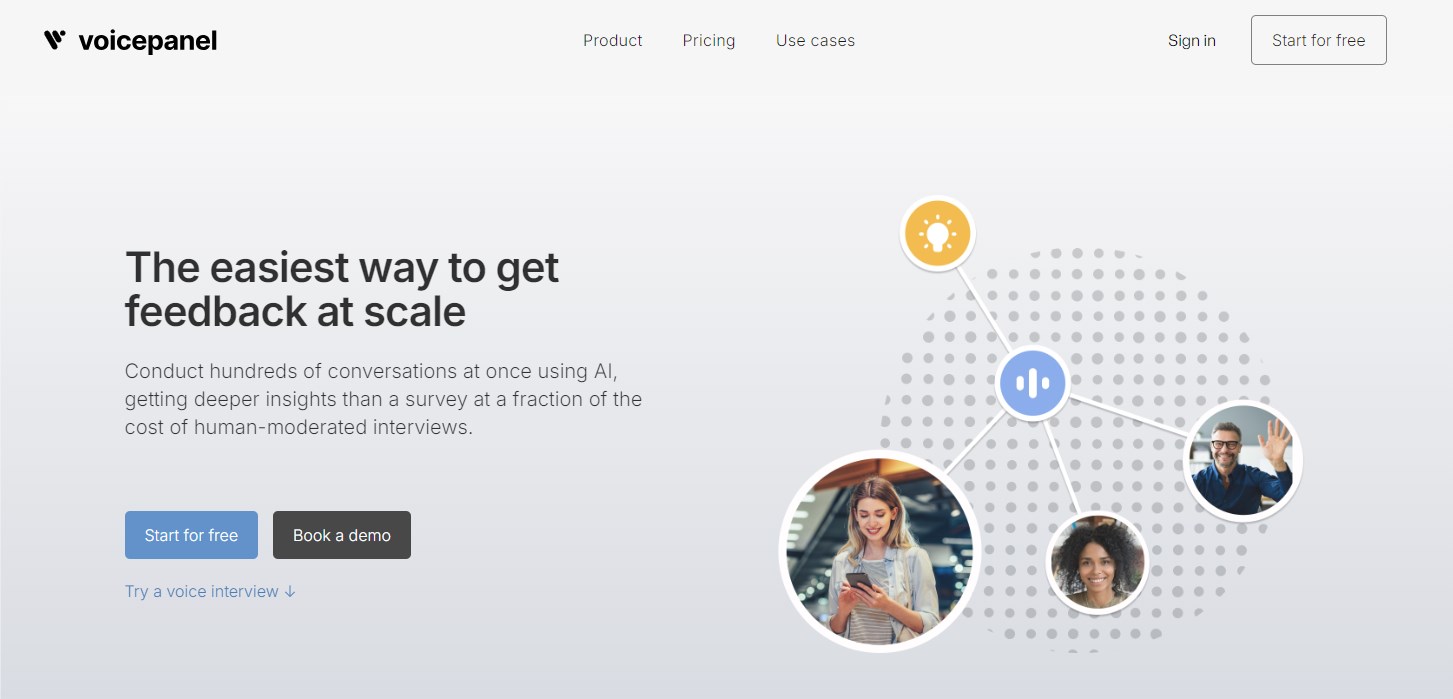Select the photo of the waving man
Image resolution: width=1453 pixels, height=699 pixels.
1242,460
